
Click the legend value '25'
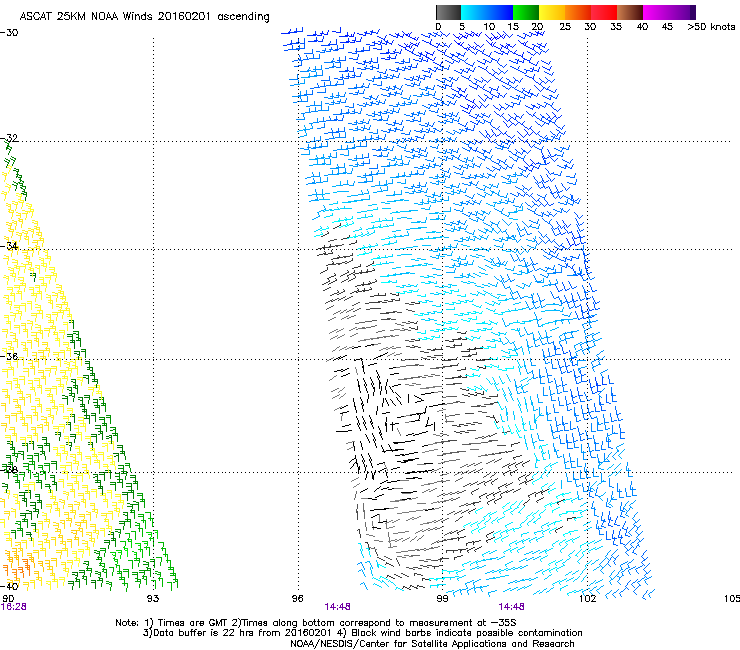[565, 27]
